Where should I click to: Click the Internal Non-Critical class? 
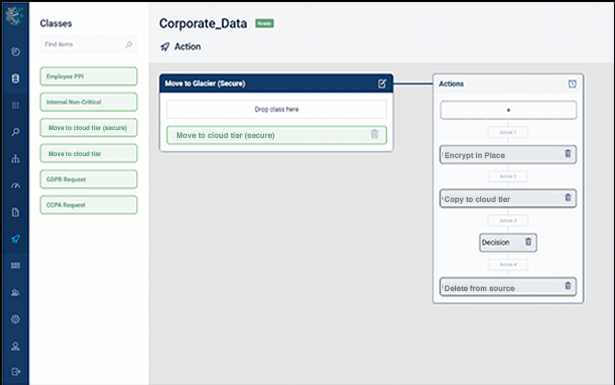tap(89, 102)
